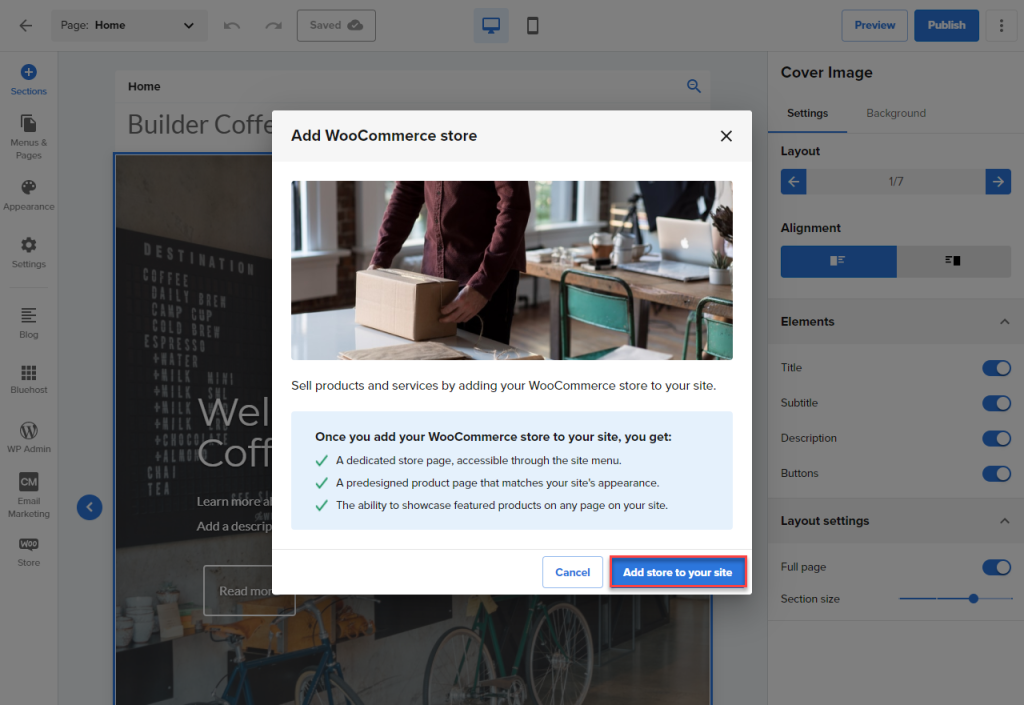Click the Publish button
This screenshot has width=1024, height=705.
[946, 25]
